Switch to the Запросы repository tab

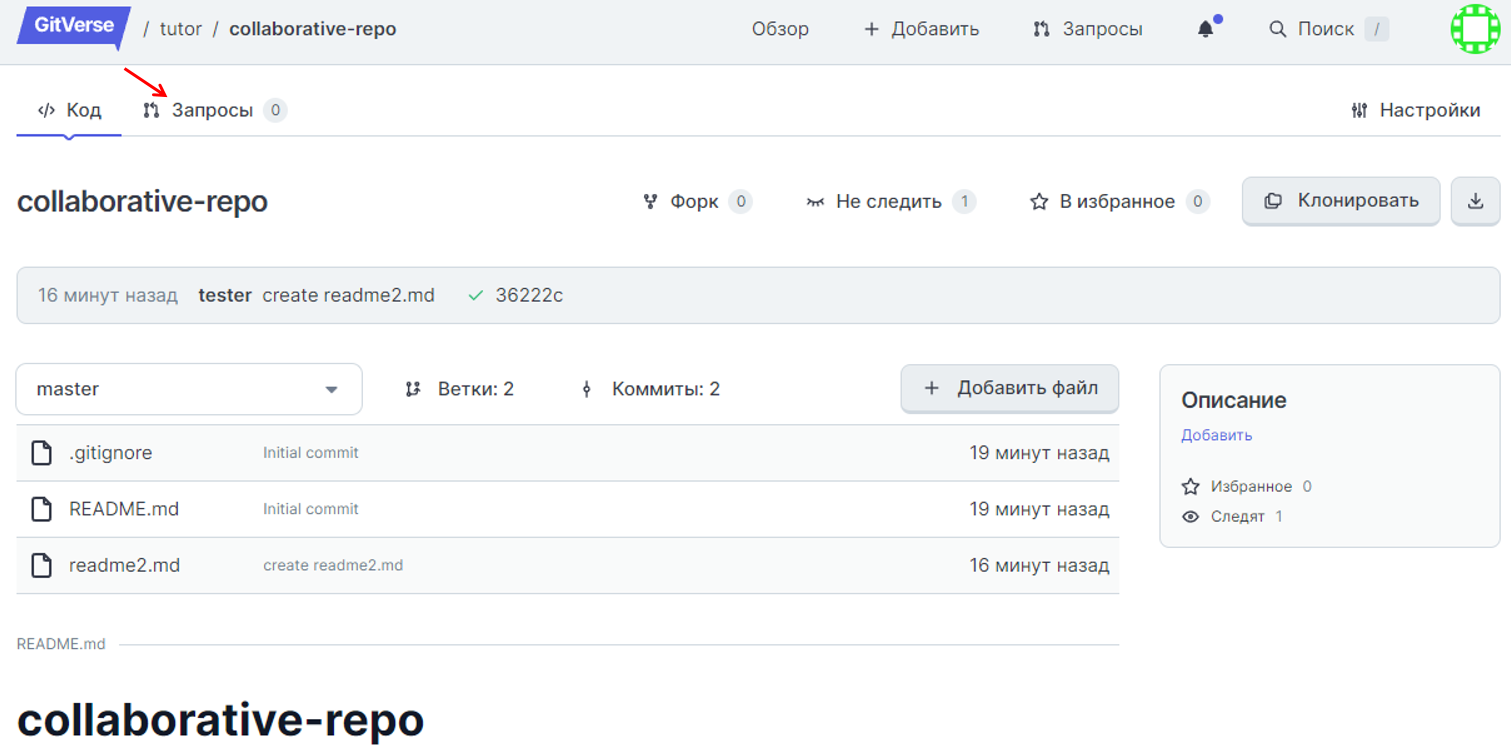coord(213,110)
